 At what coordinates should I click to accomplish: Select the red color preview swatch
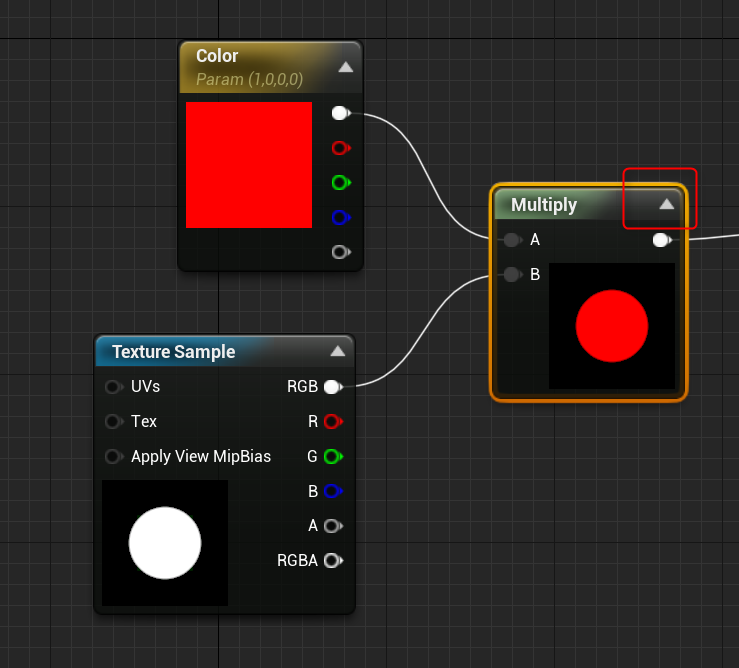coord(249,165)
